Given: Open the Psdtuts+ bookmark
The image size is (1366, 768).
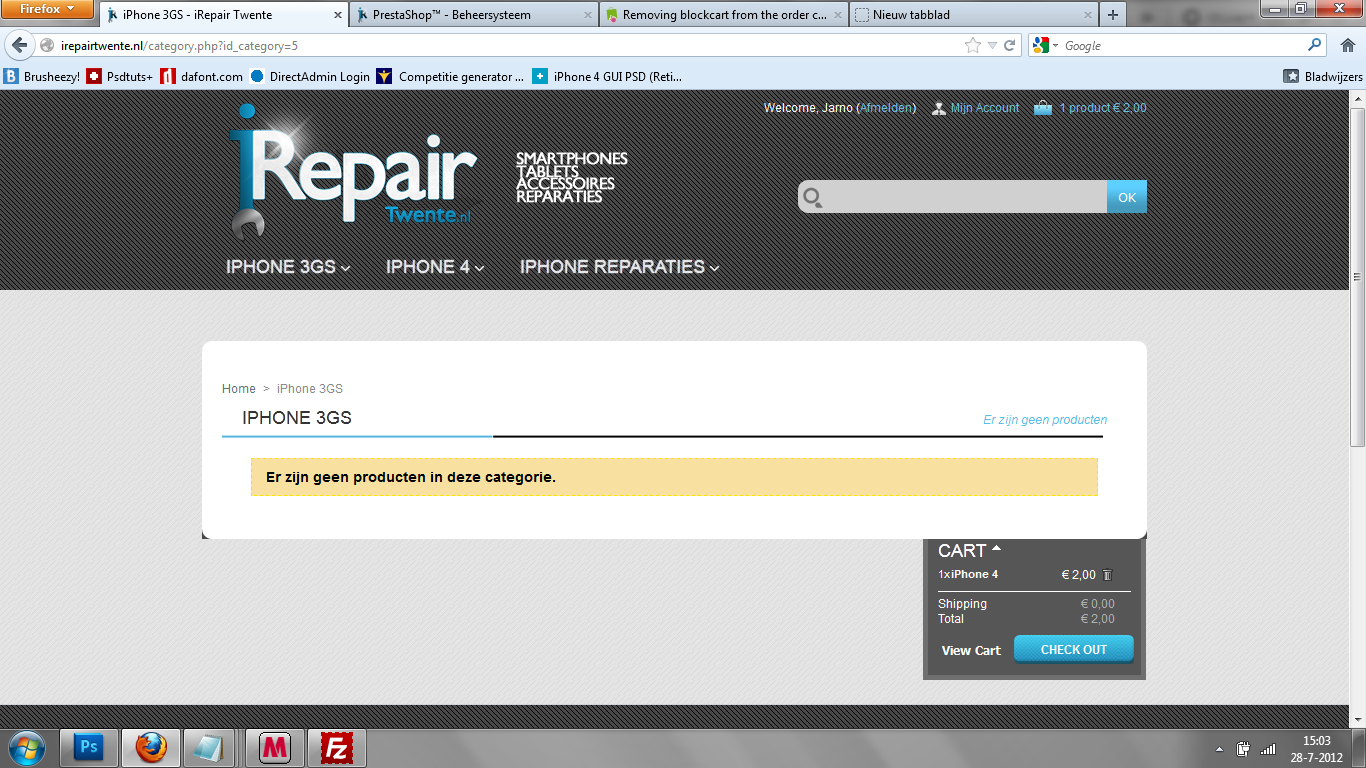Looking at the screenshot, I should tap(120, 76).
